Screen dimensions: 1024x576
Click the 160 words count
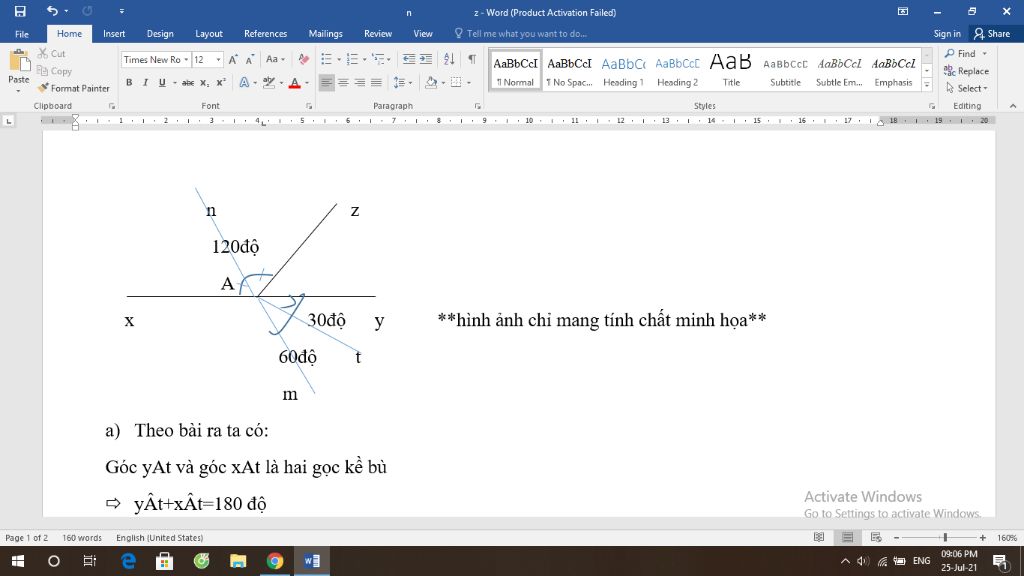pos(82,538)
